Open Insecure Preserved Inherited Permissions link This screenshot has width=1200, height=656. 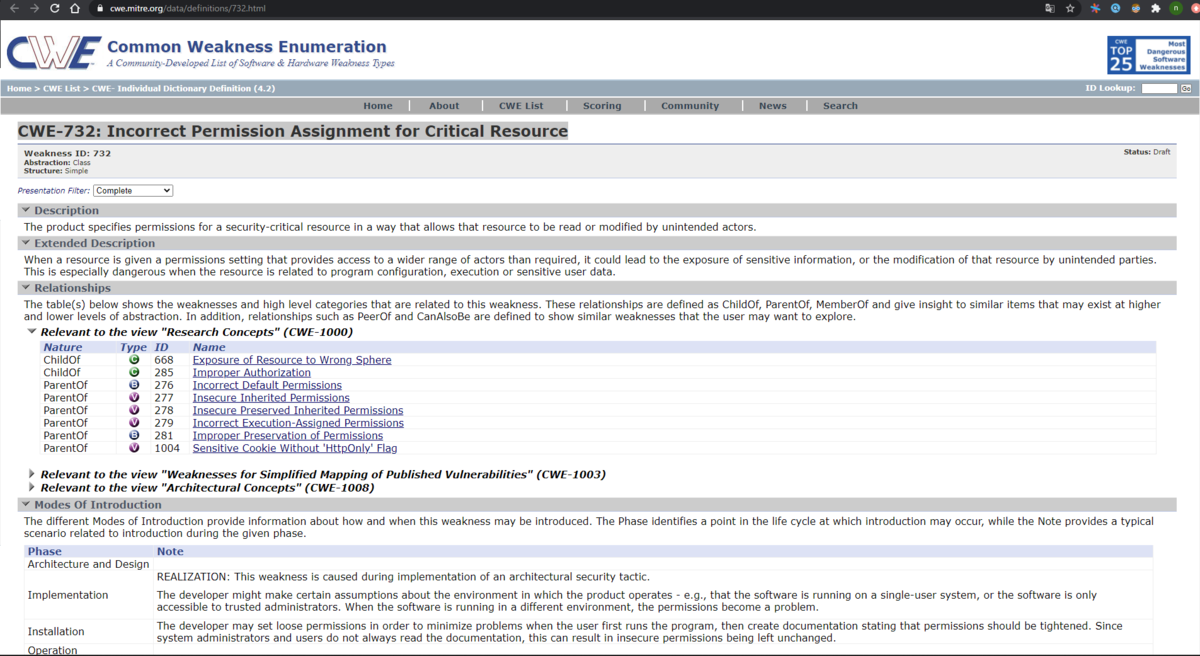tap(298, 411)
